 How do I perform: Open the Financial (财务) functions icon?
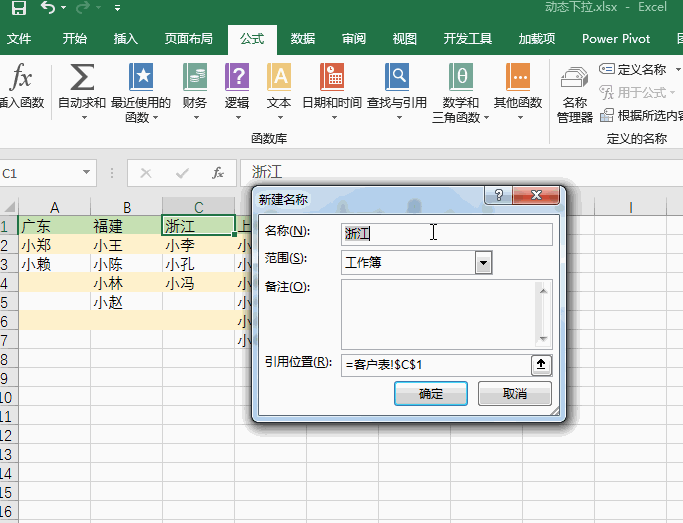195,78
